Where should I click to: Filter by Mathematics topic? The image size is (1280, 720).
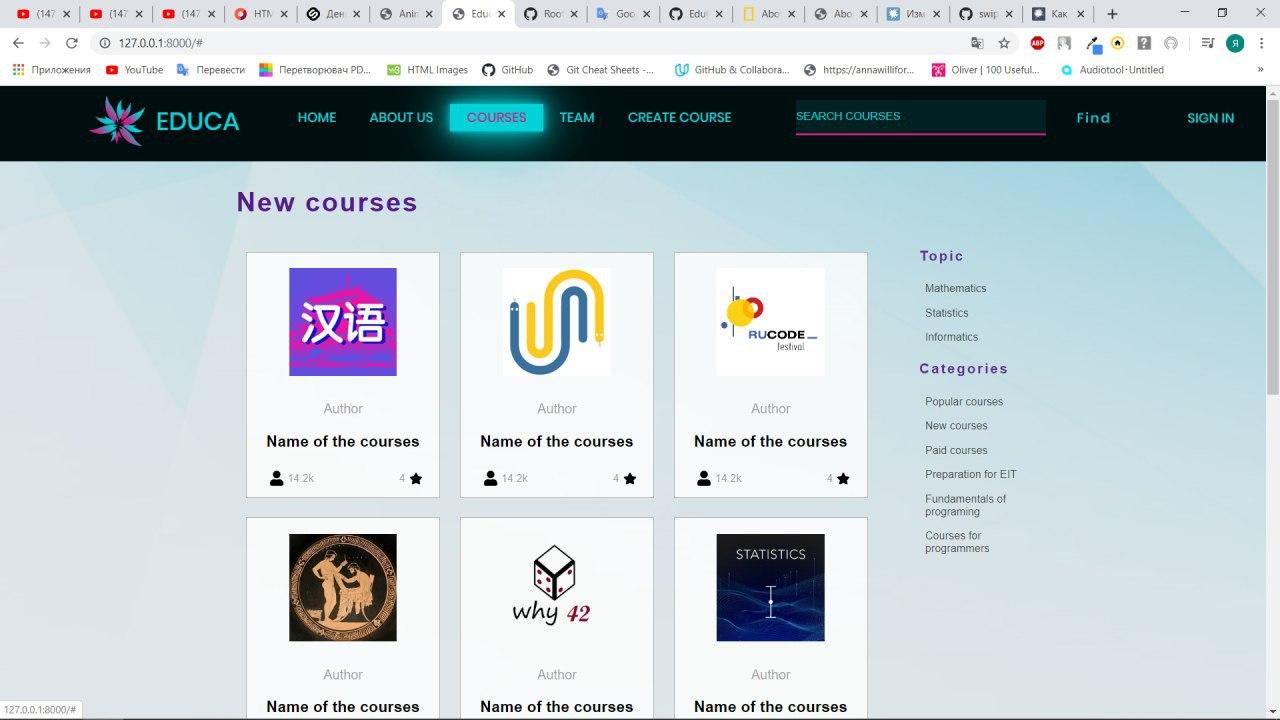pos(955,288)
